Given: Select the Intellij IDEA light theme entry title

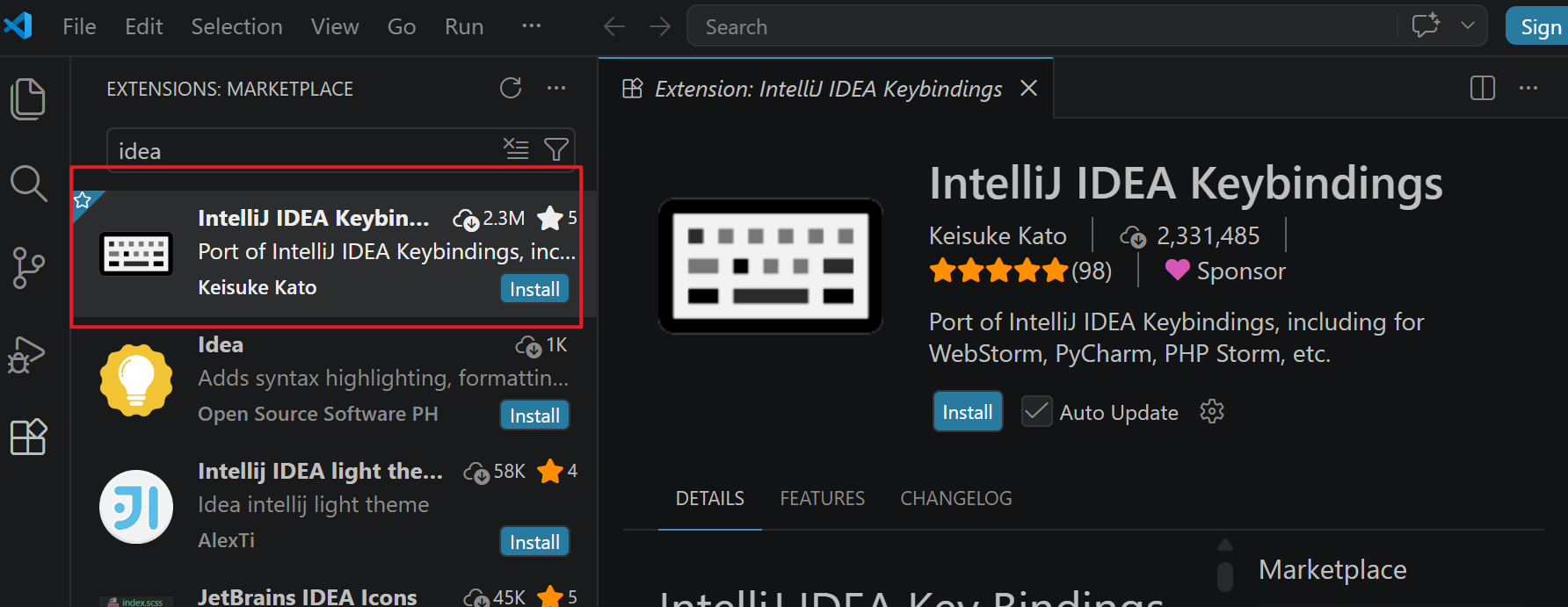Looking at the screenshot, I should tap(320, 471).
